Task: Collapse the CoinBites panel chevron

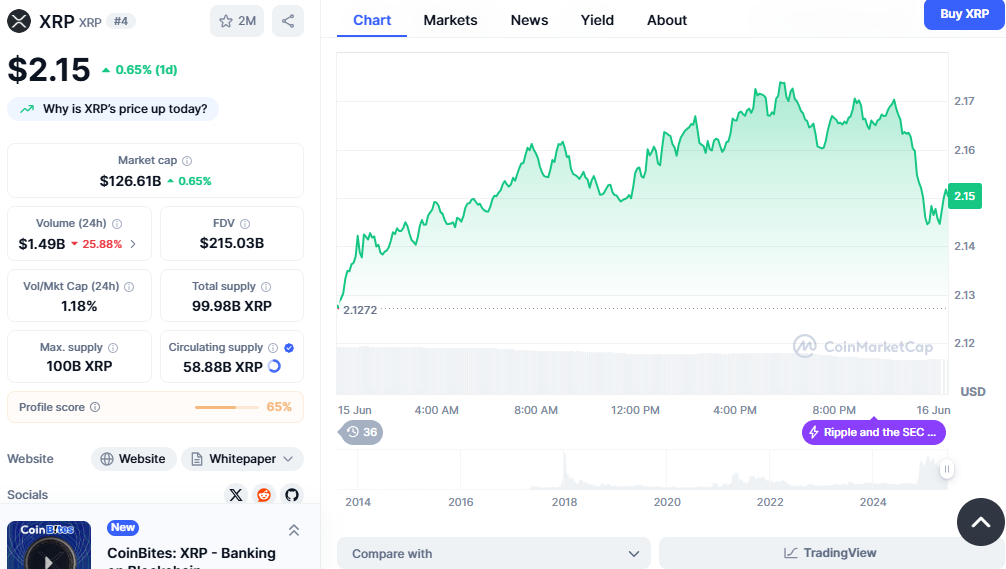Action: point(294,530)
